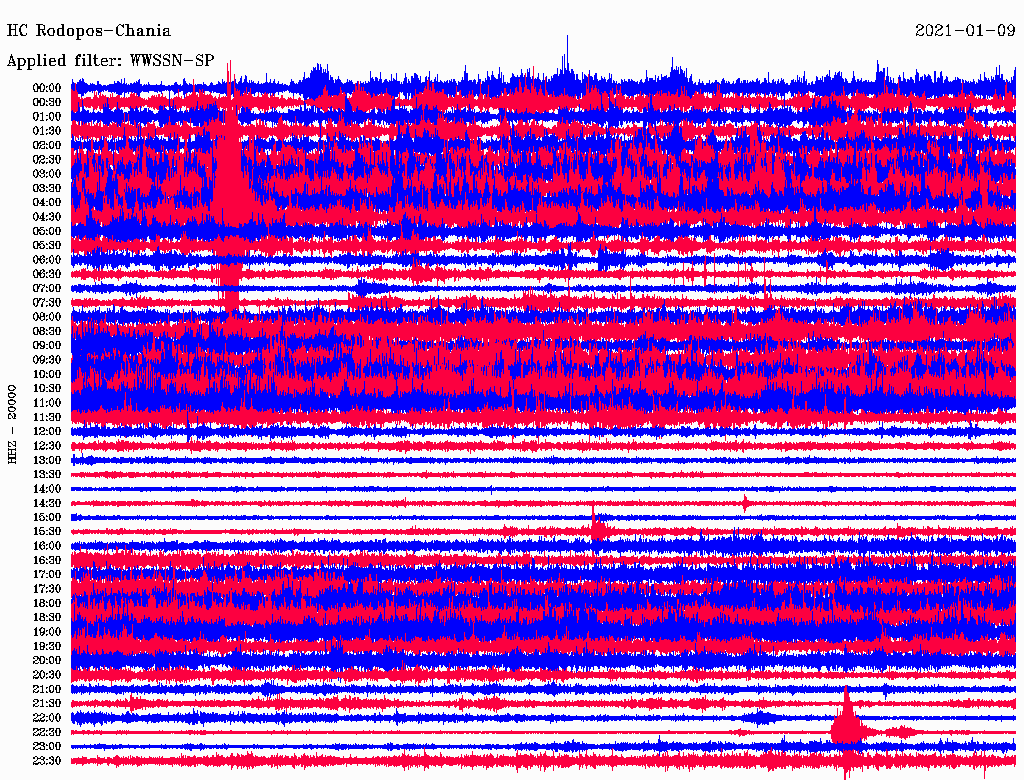Click the station title HC Rodopos-Chania
The image size is (1024, 780).
coord(89,31)
